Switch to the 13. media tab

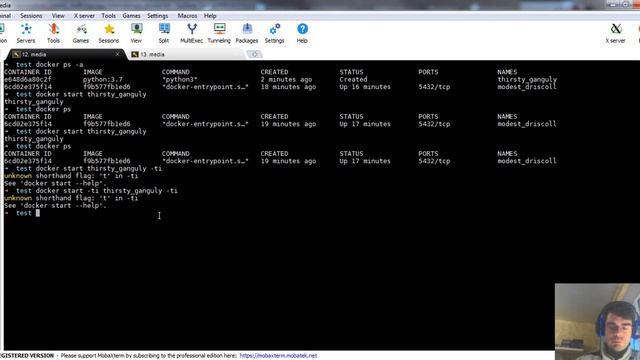coord(187,54)
